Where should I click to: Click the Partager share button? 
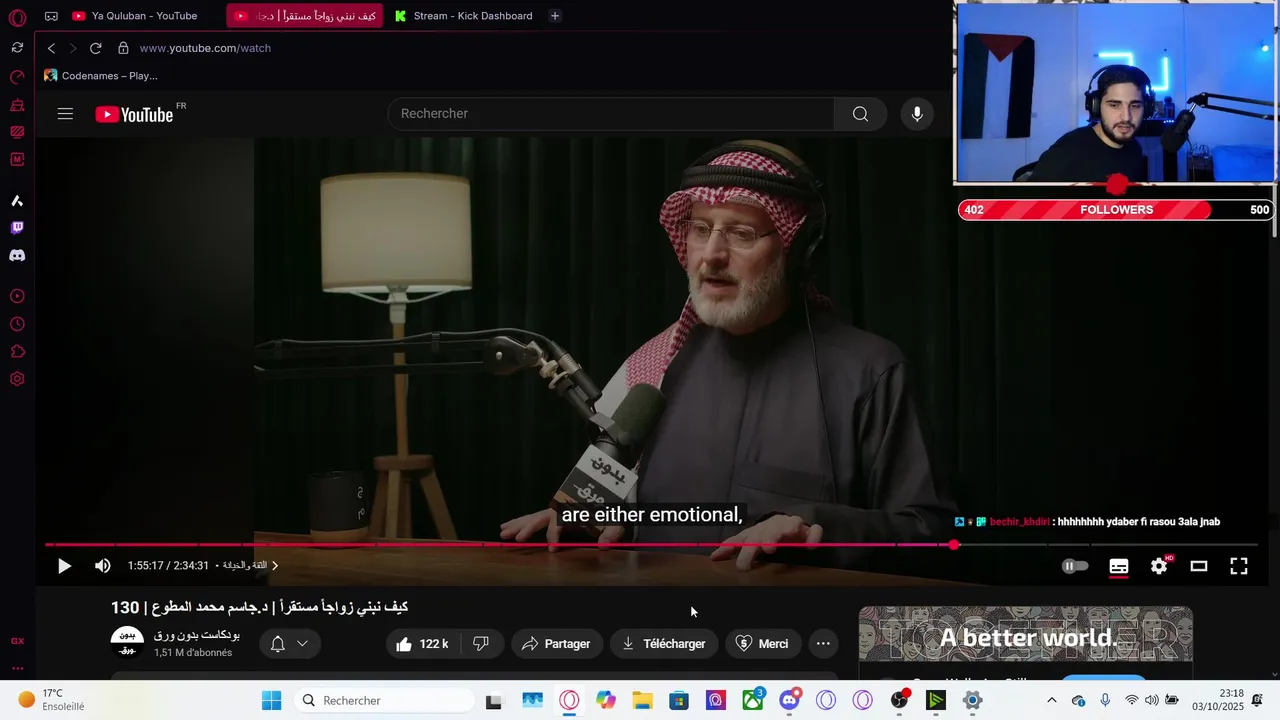pyautogui.click(x=557, y=644)
